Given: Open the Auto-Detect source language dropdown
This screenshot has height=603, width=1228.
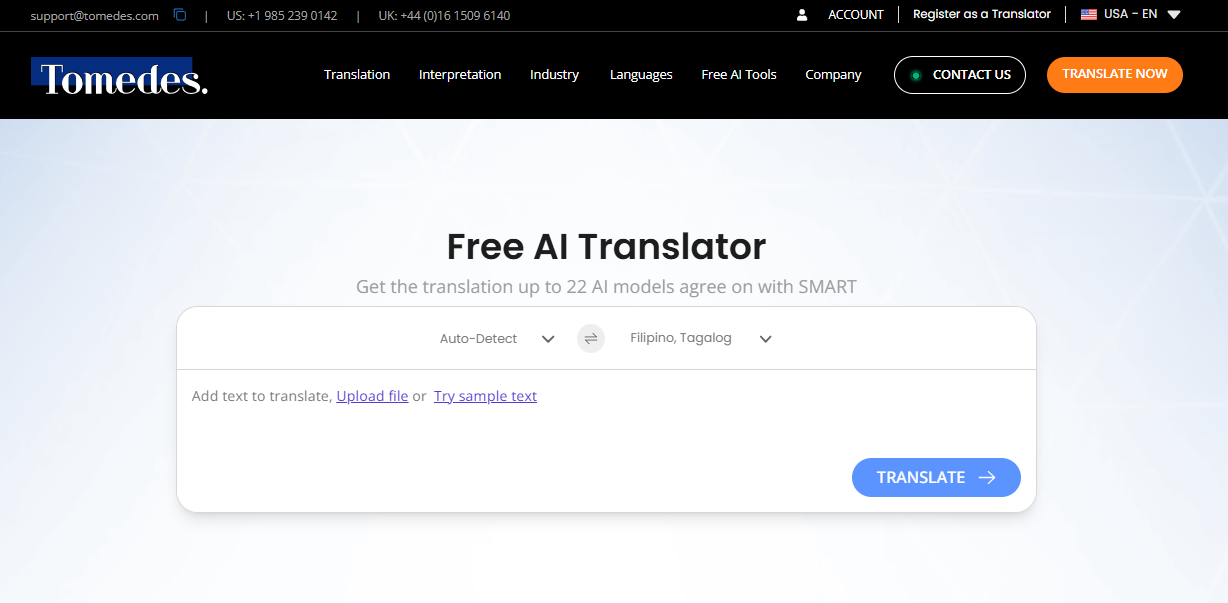Looking at the screenshot, I should click(x=497, y=338).
